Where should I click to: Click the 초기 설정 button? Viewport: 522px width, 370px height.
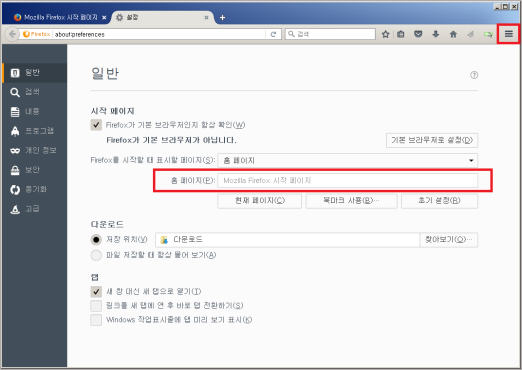(439, 201)
